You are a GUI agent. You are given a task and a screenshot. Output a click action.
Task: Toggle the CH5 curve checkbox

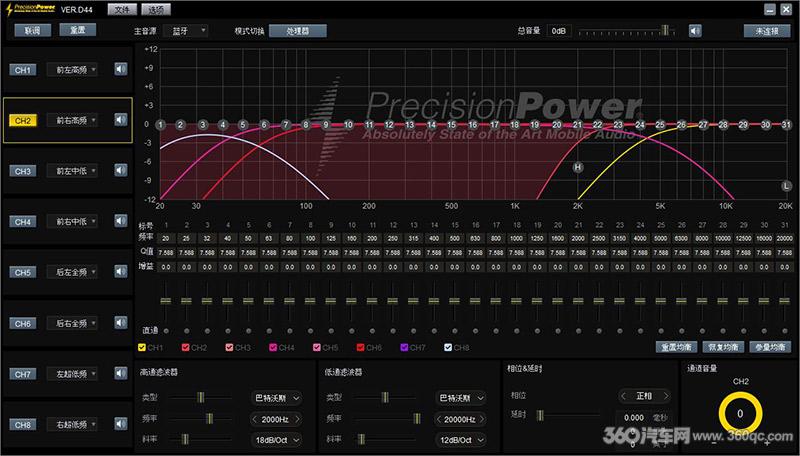(x=317, y=347)
